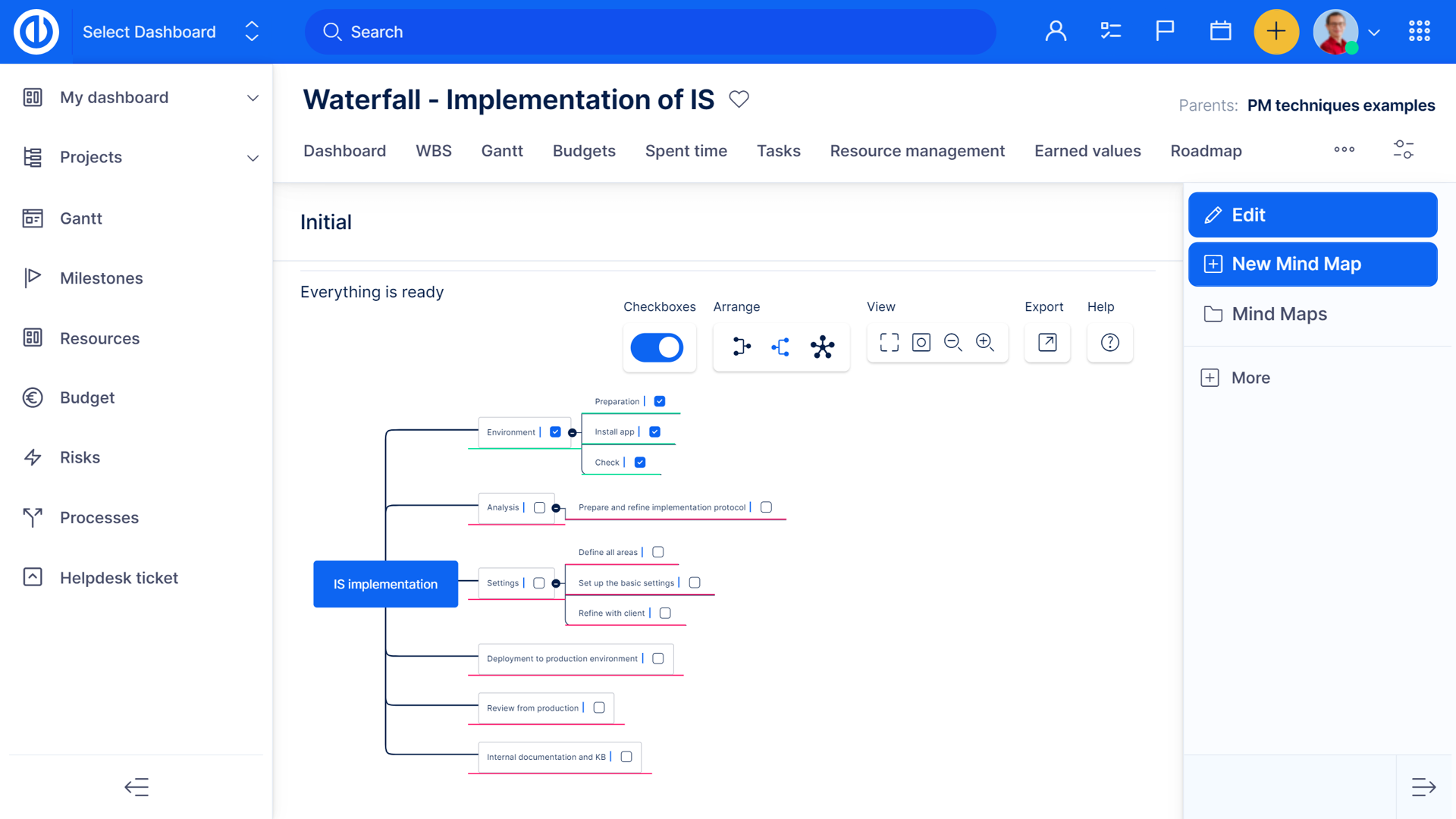
Task: Click the New Mind Map button
Action: pyautogui.click(x=1312, y=264)
